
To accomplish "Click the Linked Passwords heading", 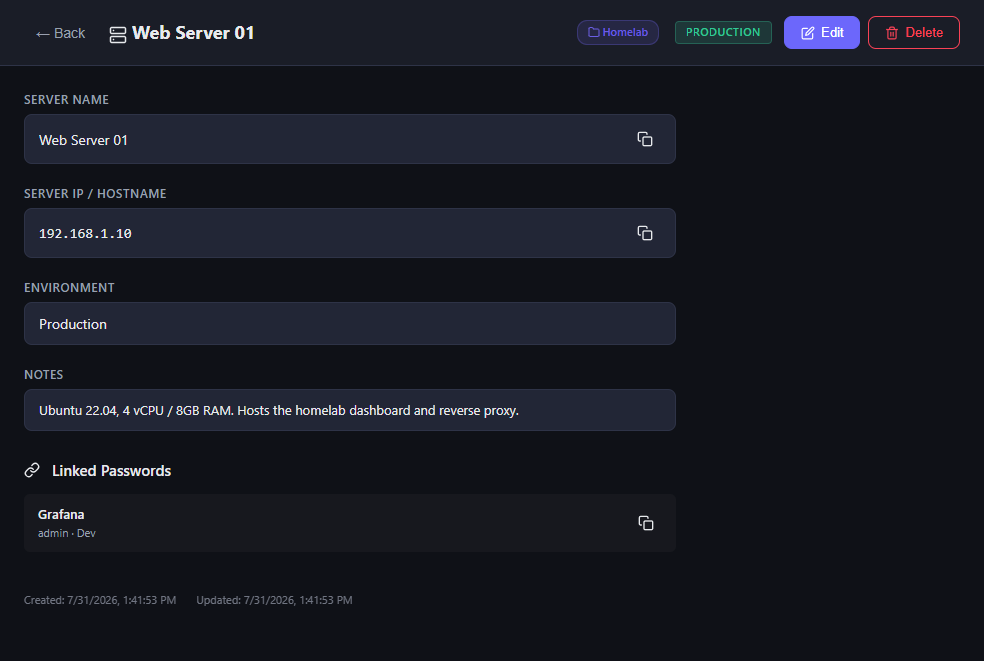I will (x=111, y=471).
